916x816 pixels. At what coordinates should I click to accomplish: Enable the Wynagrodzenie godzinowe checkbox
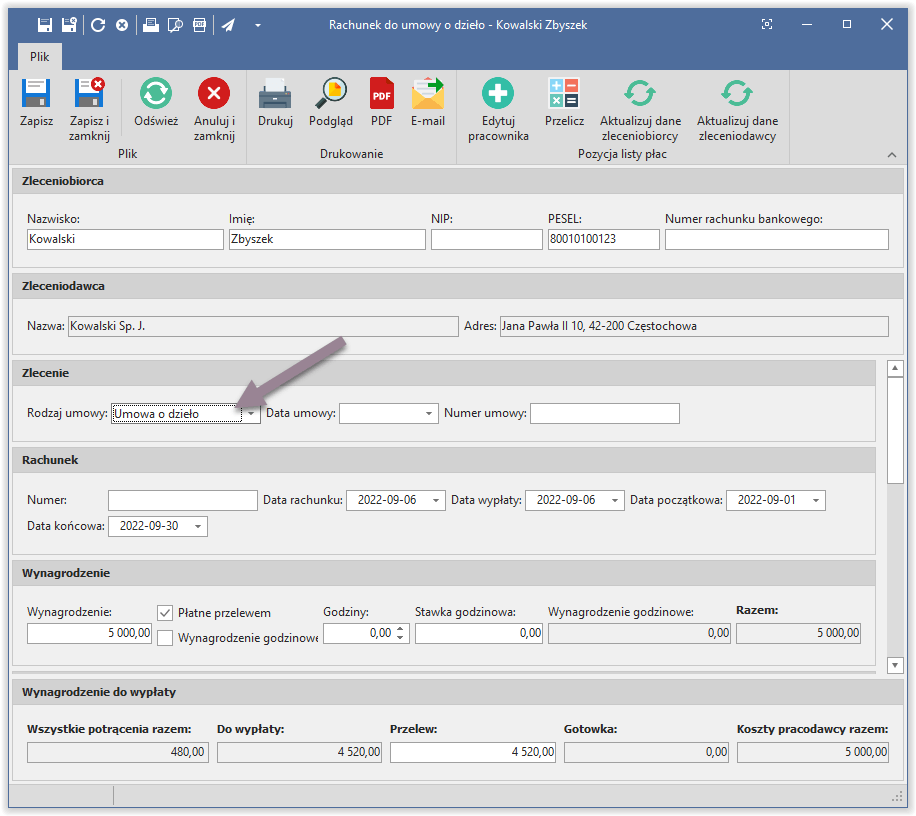click(165, 638)
